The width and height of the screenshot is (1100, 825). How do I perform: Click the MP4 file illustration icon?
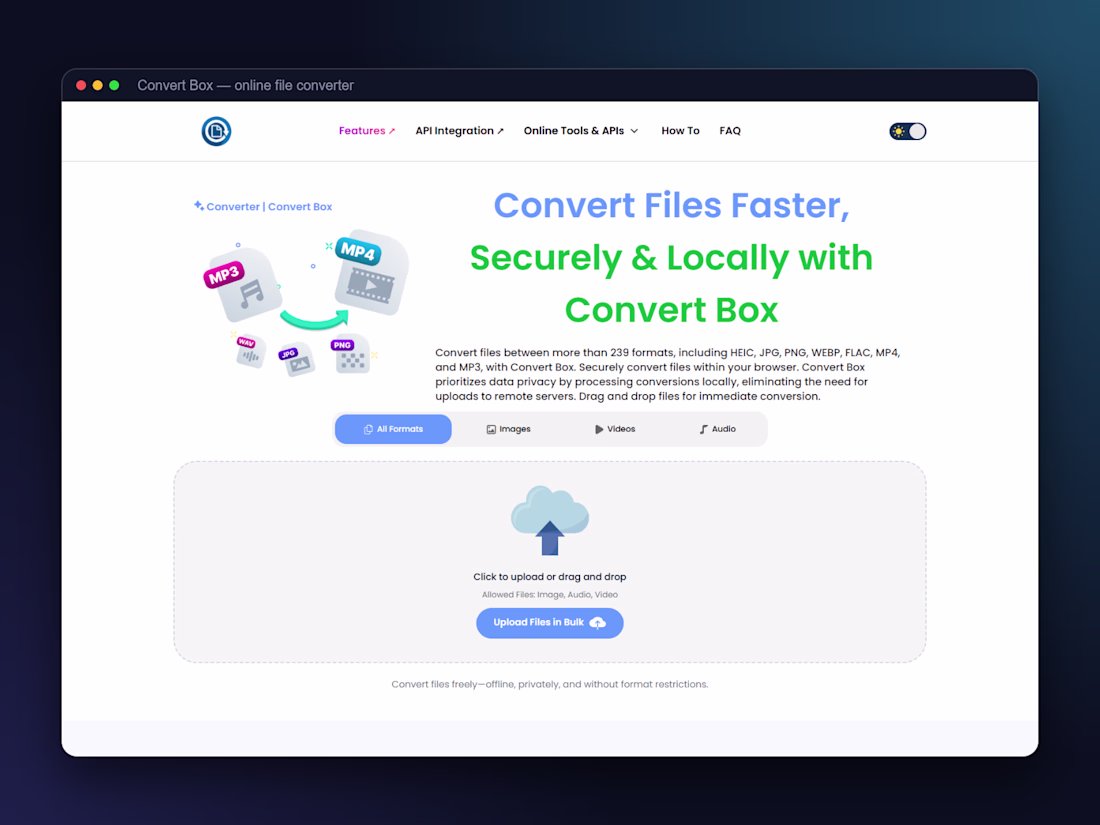(x=370, y=274)
